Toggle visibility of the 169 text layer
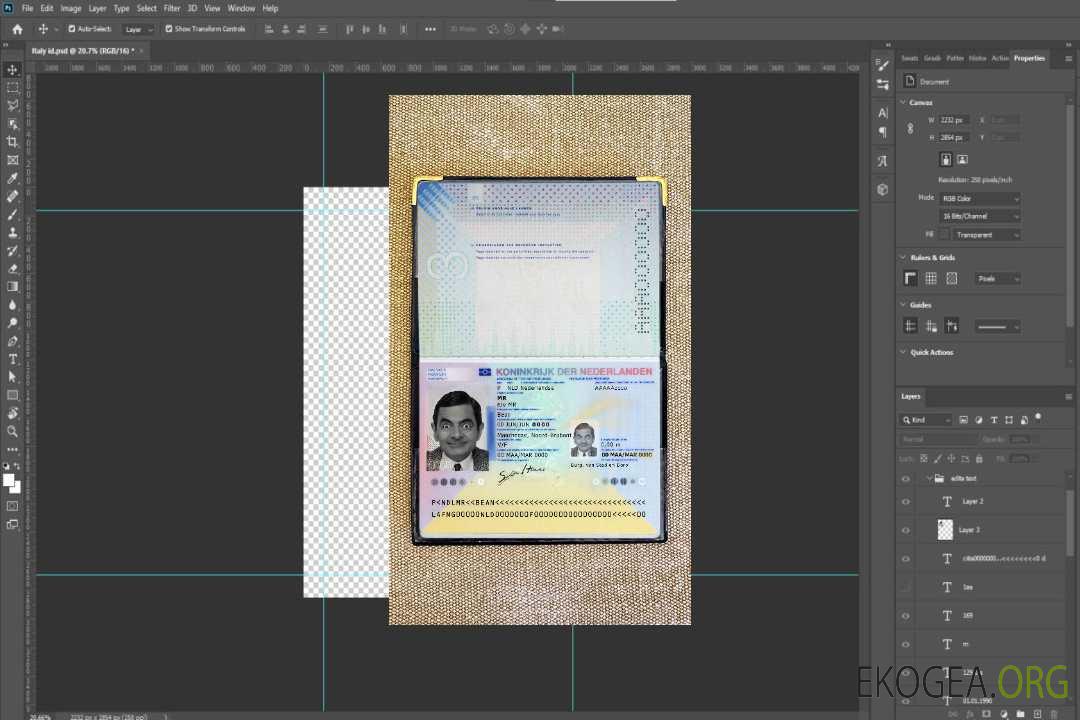 [906, 616]
